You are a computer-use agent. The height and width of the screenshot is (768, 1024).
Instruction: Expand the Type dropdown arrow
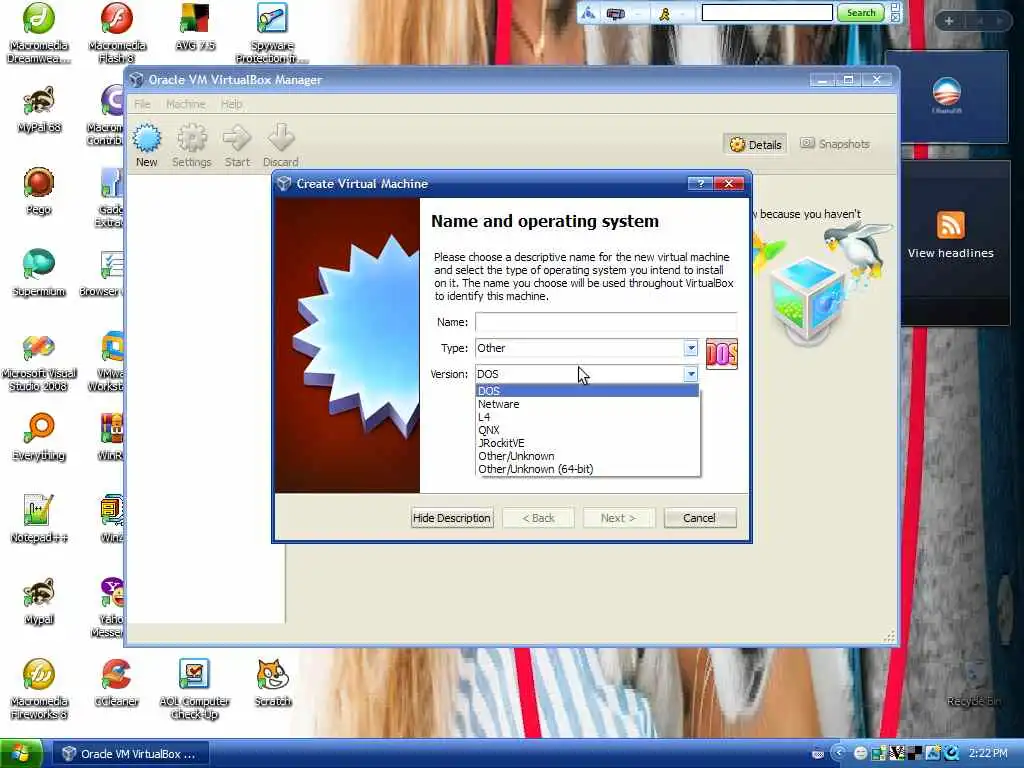[x=690, y=348]
